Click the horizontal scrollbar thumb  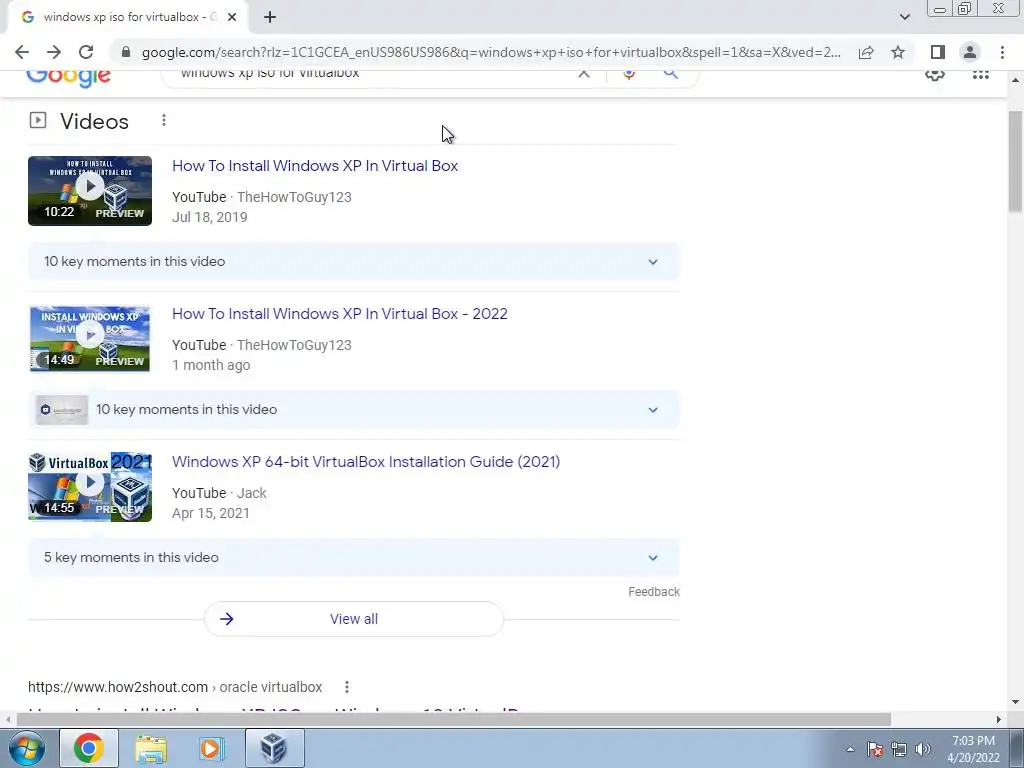click(x=453, y=720)
